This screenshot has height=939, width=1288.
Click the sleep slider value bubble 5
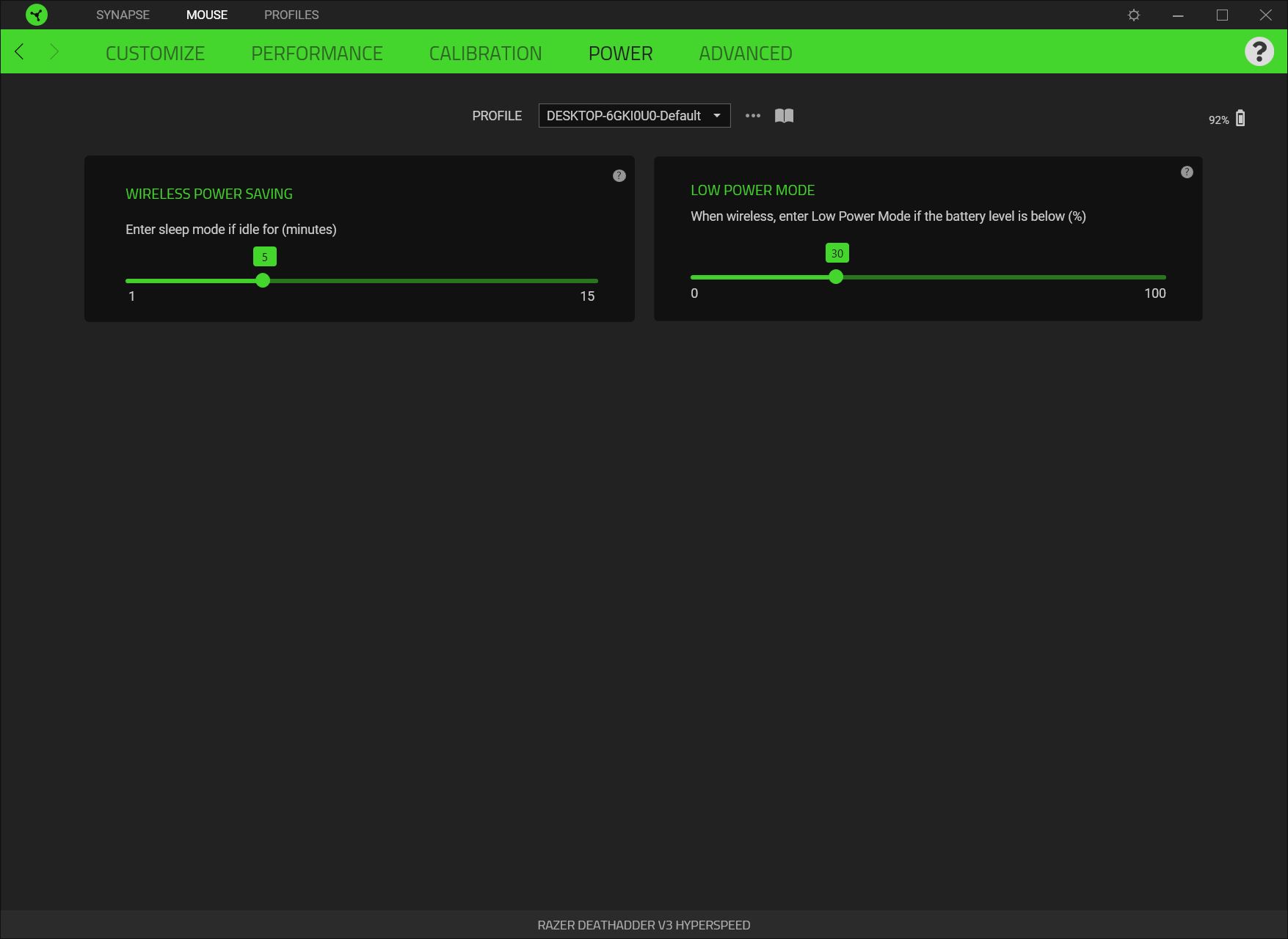point(265,257)
